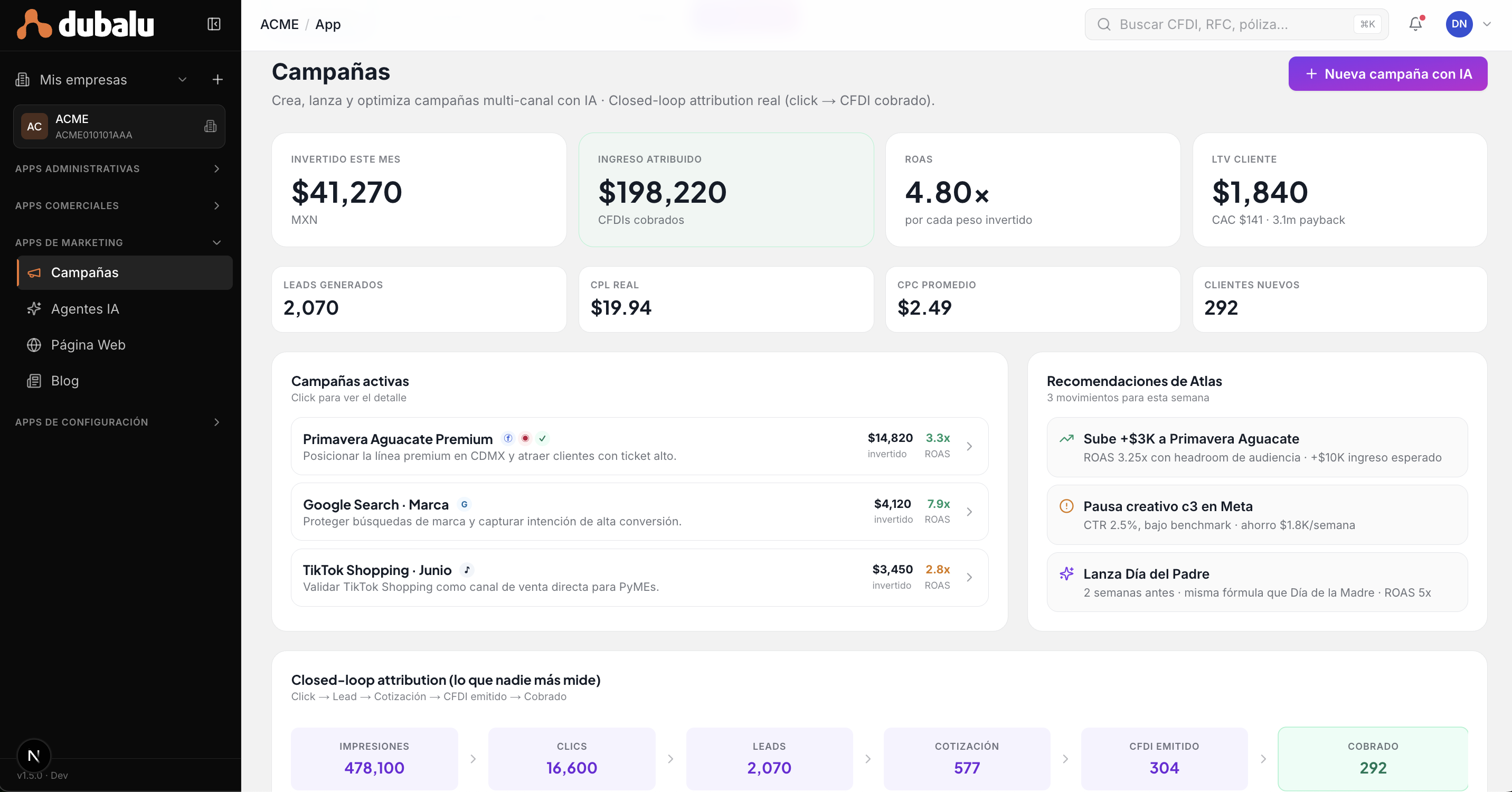The width and height of the screenshot is (1512, 792).
Task: Click Impresiones 478,100 funnel step
Action: pos(374,759)
